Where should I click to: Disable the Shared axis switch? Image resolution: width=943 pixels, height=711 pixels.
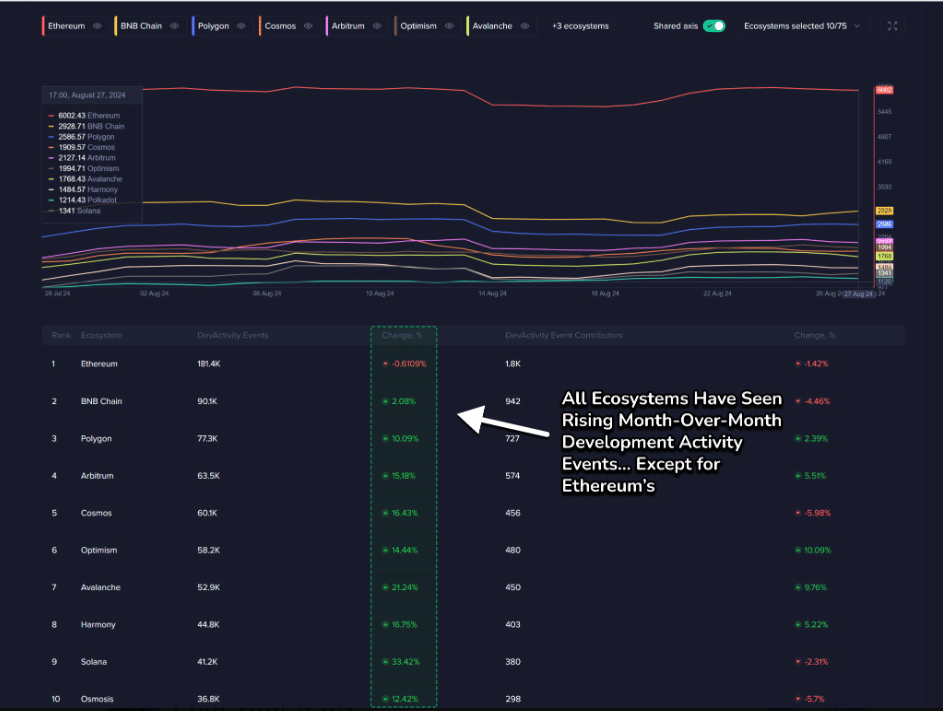[x=714, y=26]
